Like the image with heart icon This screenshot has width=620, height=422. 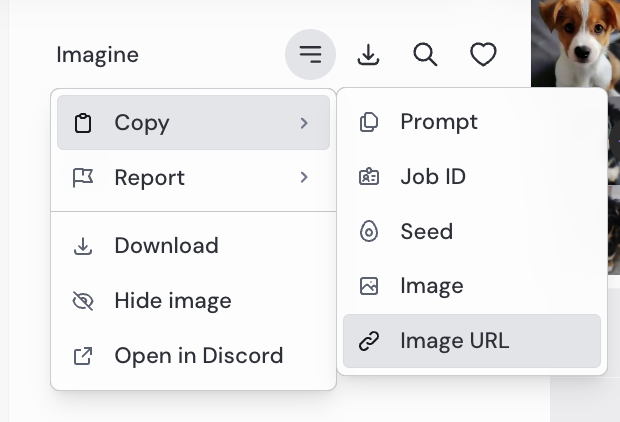(483, 55)
